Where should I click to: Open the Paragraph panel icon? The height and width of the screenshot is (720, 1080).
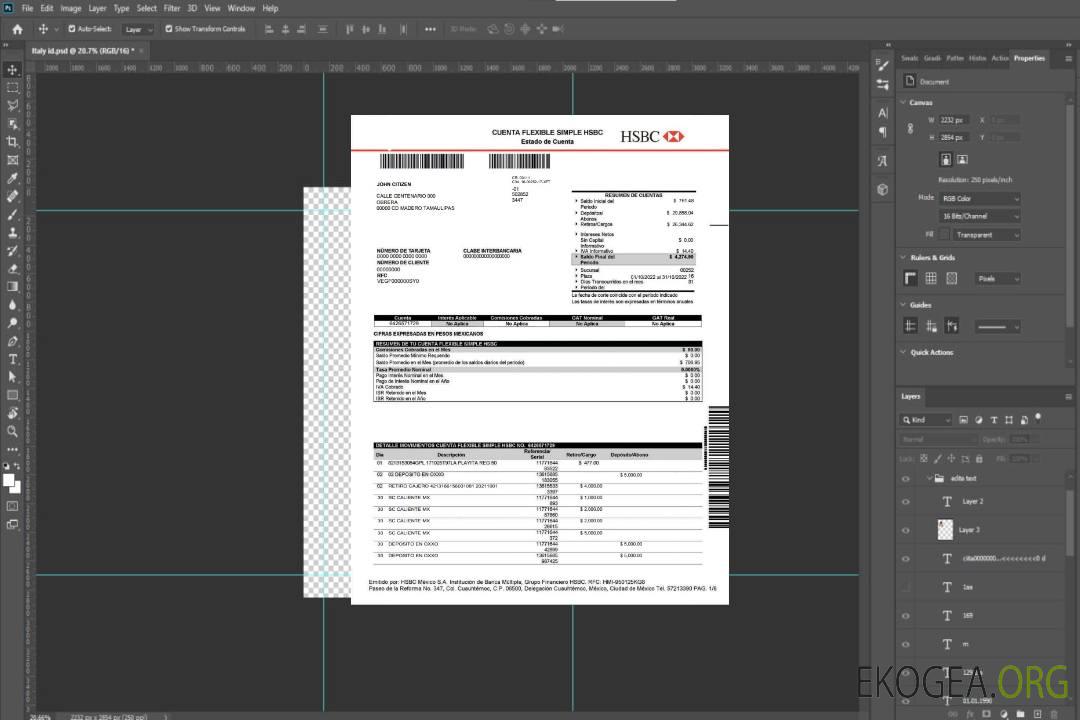[883, 132]
